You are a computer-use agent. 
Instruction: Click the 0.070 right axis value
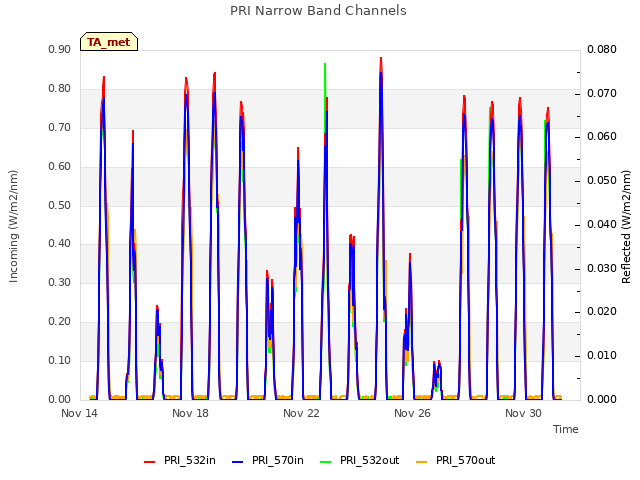tap(602, 93)
